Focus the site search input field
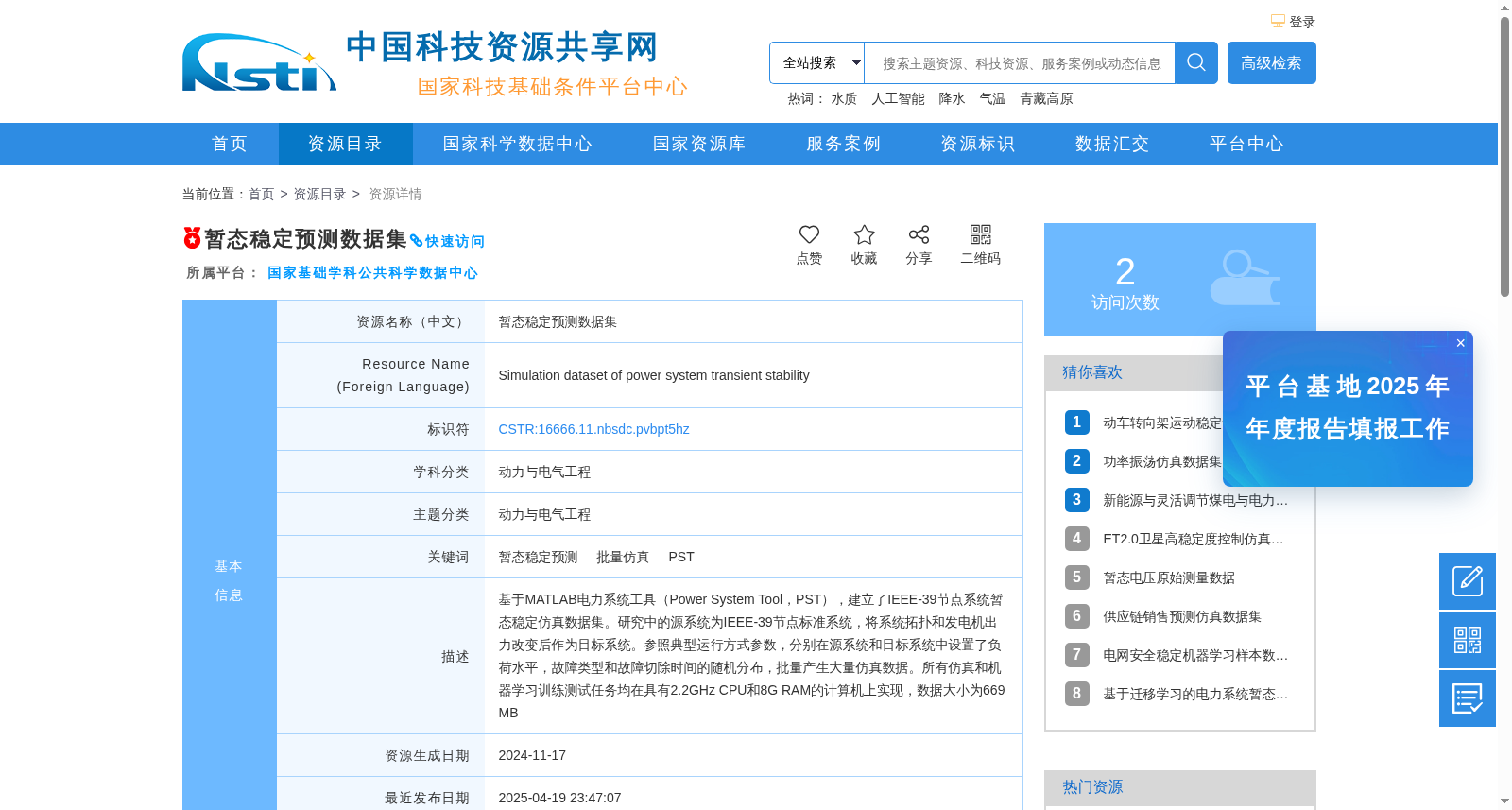1512x810 pixels. 1020,62
